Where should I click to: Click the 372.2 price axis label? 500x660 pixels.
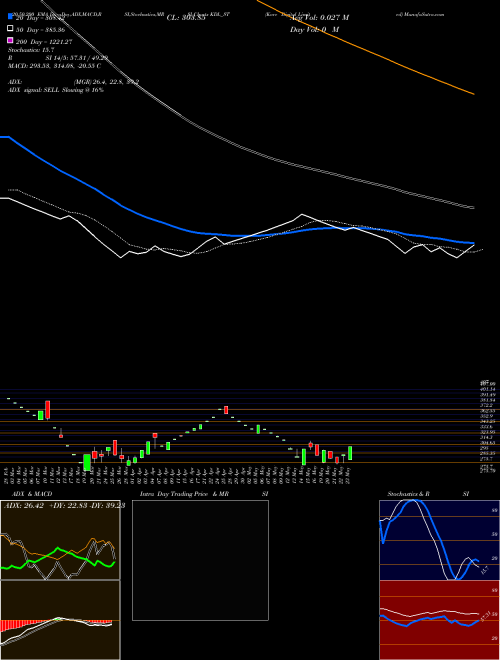486,405
